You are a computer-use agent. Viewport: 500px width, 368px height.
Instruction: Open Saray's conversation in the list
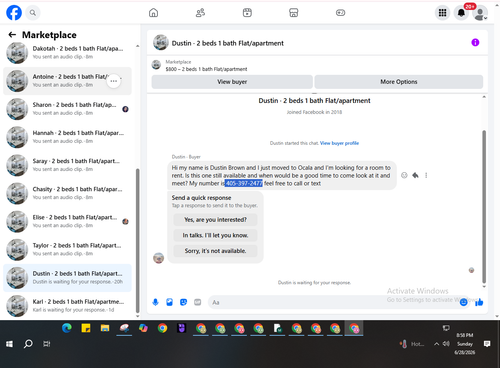pyautogui.click(x=67, y=165)
